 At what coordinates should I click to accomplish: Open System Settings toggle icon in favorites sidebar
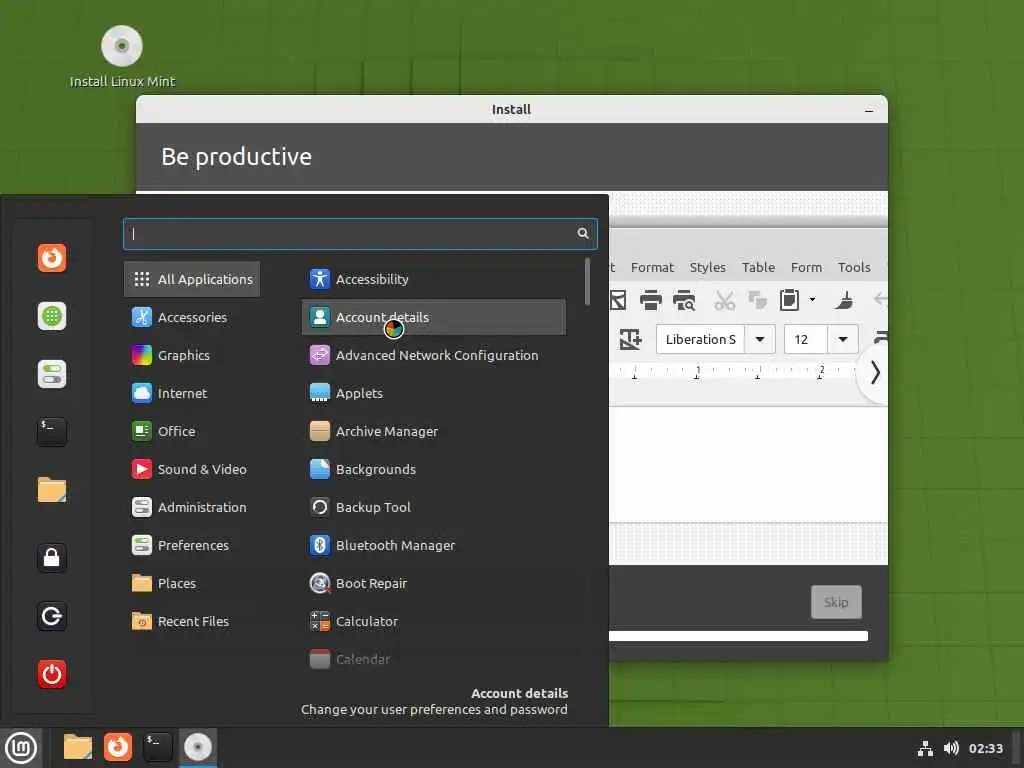pyautogui.click(x=52, y=374)
